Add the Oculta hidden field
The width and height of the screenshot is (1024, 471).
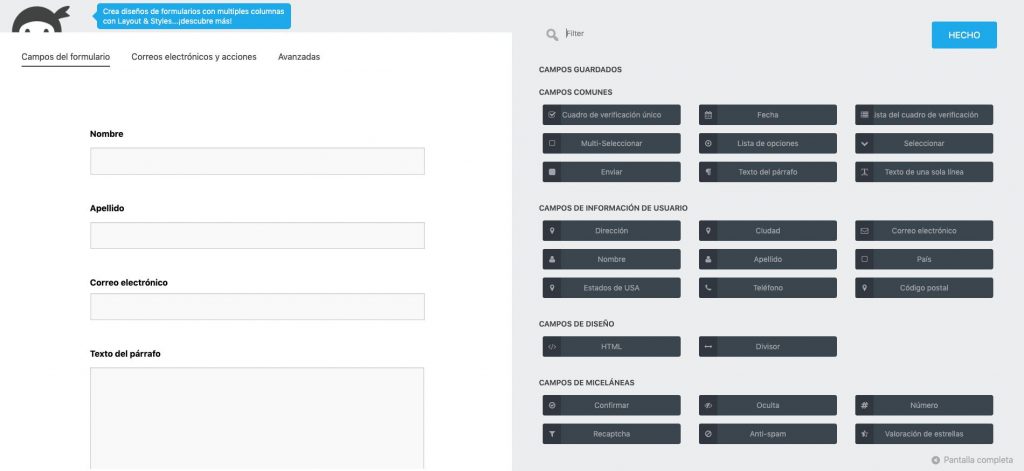tap(767, 406)
